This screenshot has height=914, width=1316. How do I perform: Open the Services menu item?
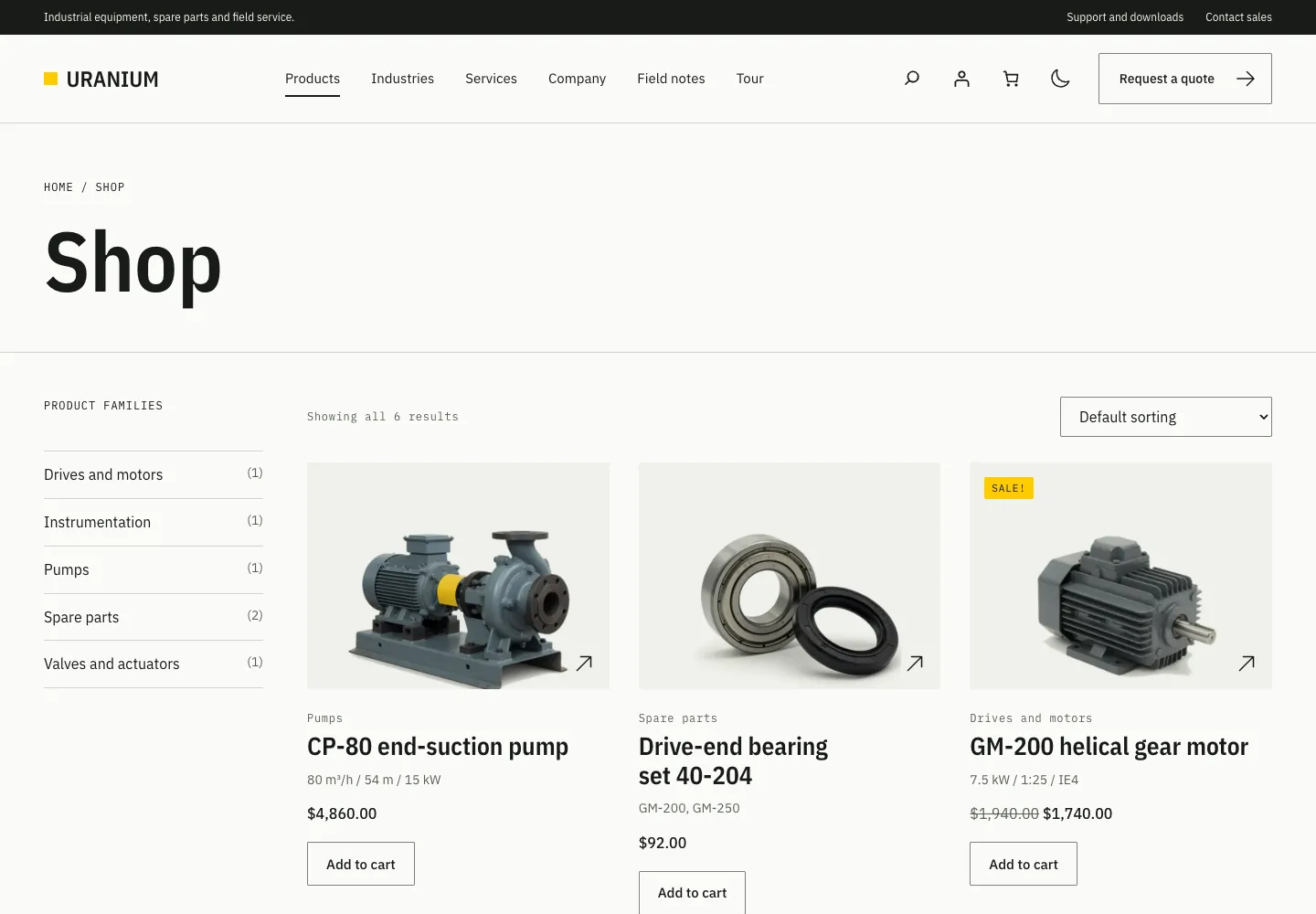[491, 79]
